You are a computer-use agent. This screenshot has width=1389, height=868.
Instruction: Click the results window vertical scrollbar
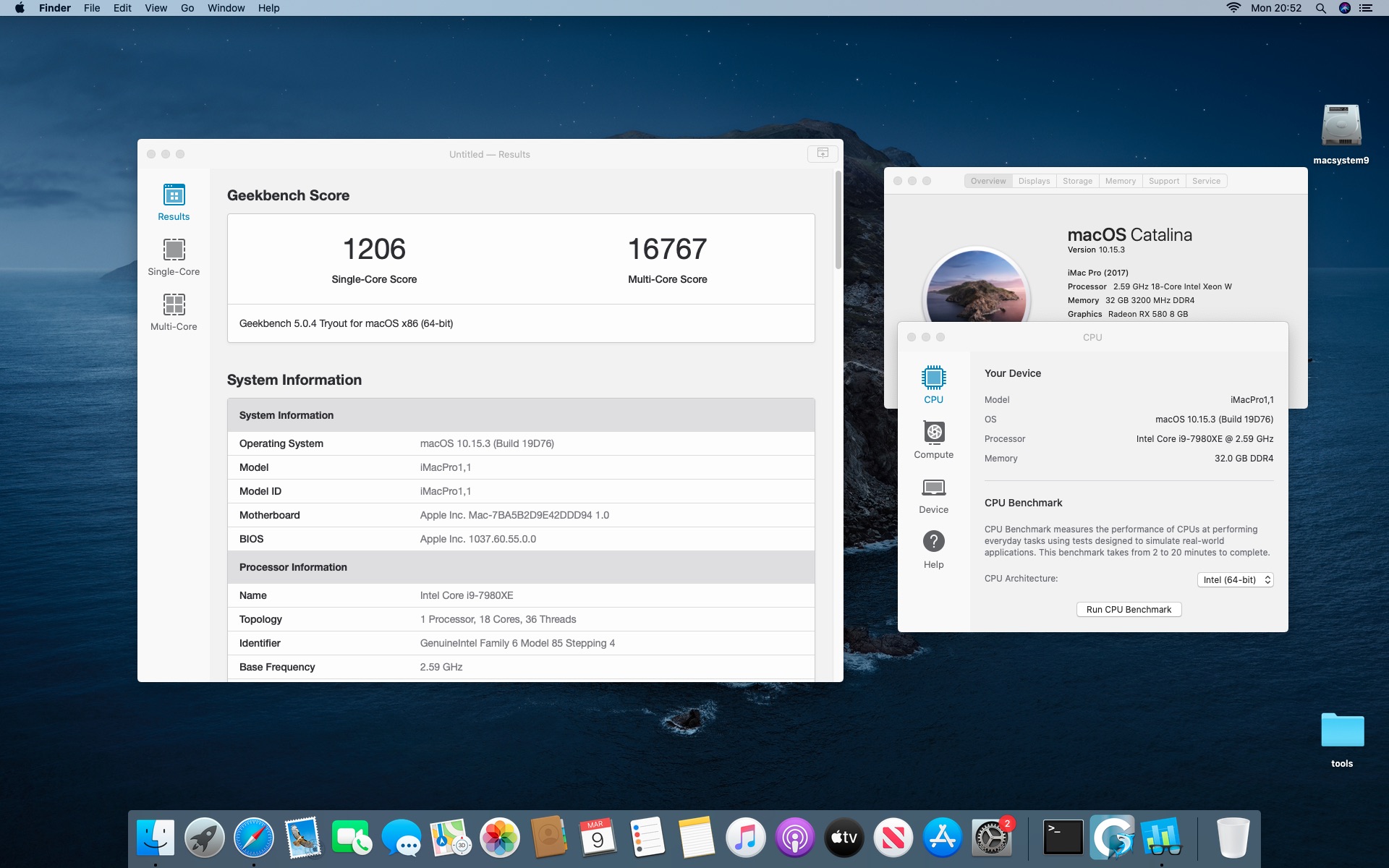click(x=838, y=221)
